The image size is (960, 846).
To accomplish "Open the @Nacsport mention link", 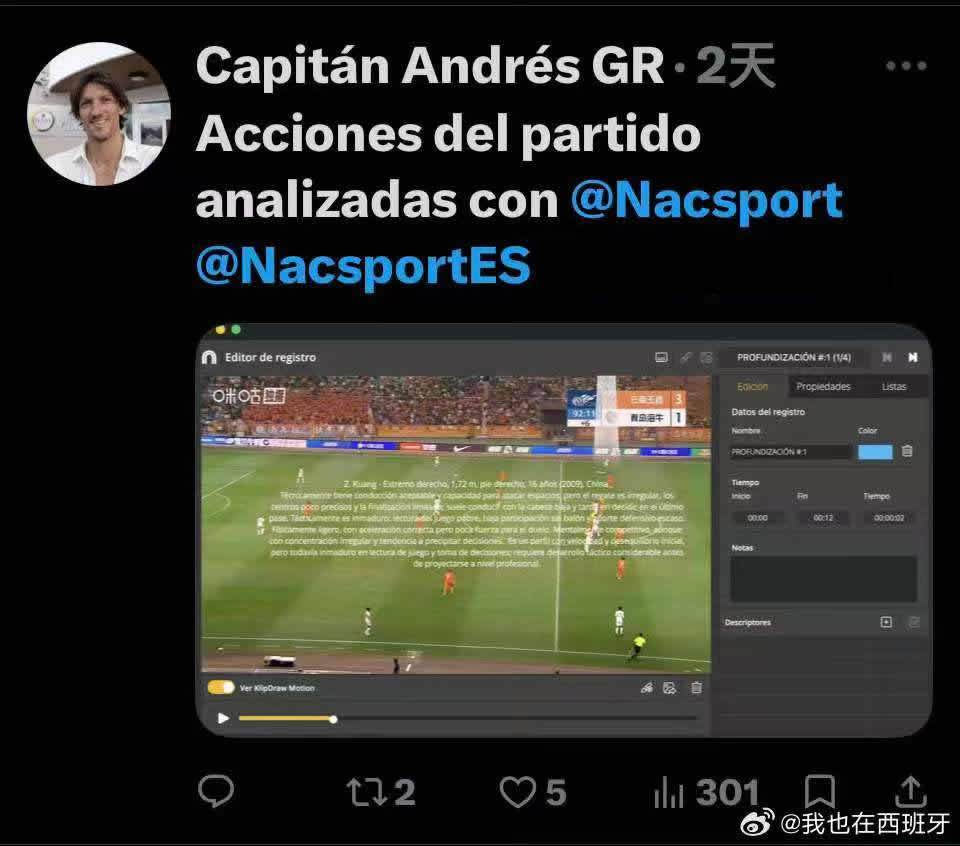I will pyautogui.click(x=707, y=200).
